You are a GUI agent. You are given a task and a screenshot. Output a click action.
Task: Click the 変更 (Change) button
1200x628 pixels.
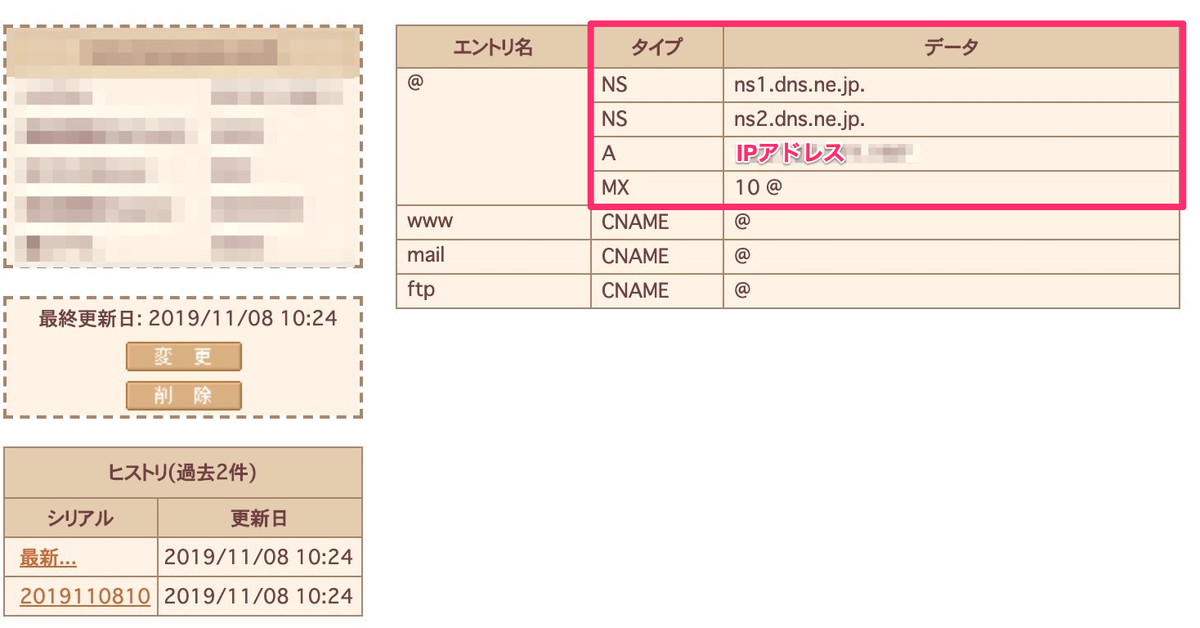coord(183,356)
